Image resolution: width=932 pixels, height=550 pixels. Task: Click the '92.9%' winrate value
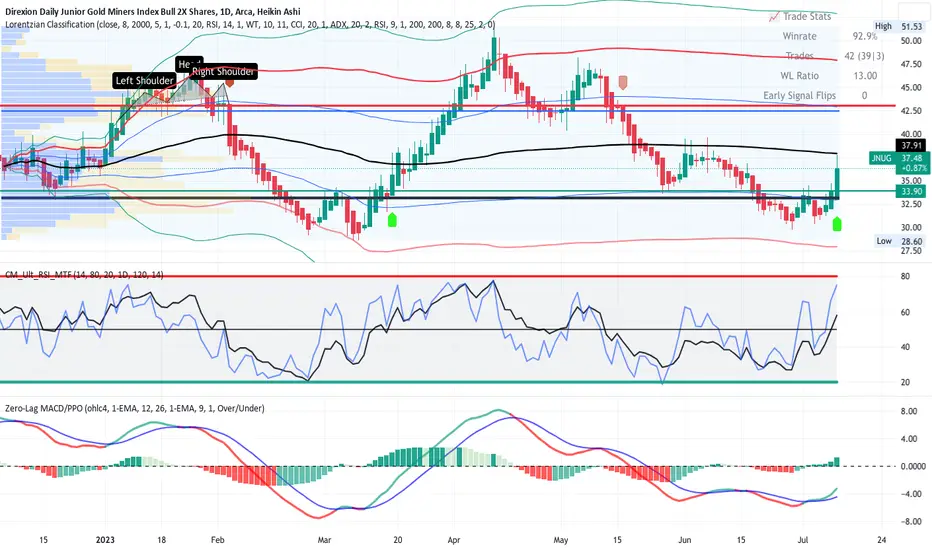pos(865,36)
